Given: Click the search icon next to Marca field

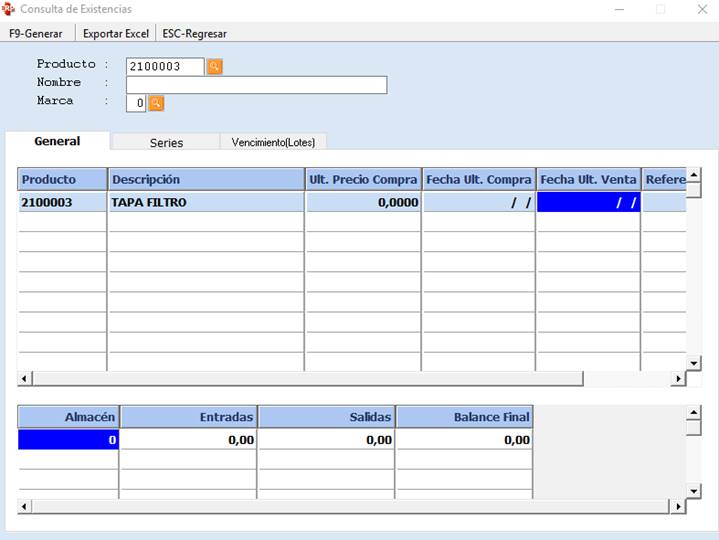Looking at the screenshot, I should (156, 103).
